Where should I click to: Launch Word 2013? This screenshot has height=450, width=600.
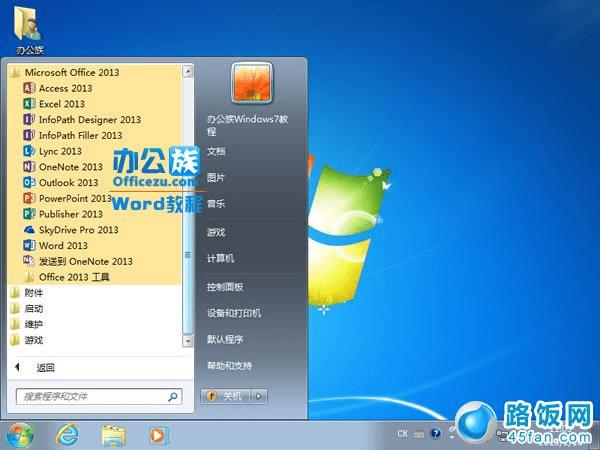[x=55, y=245]
